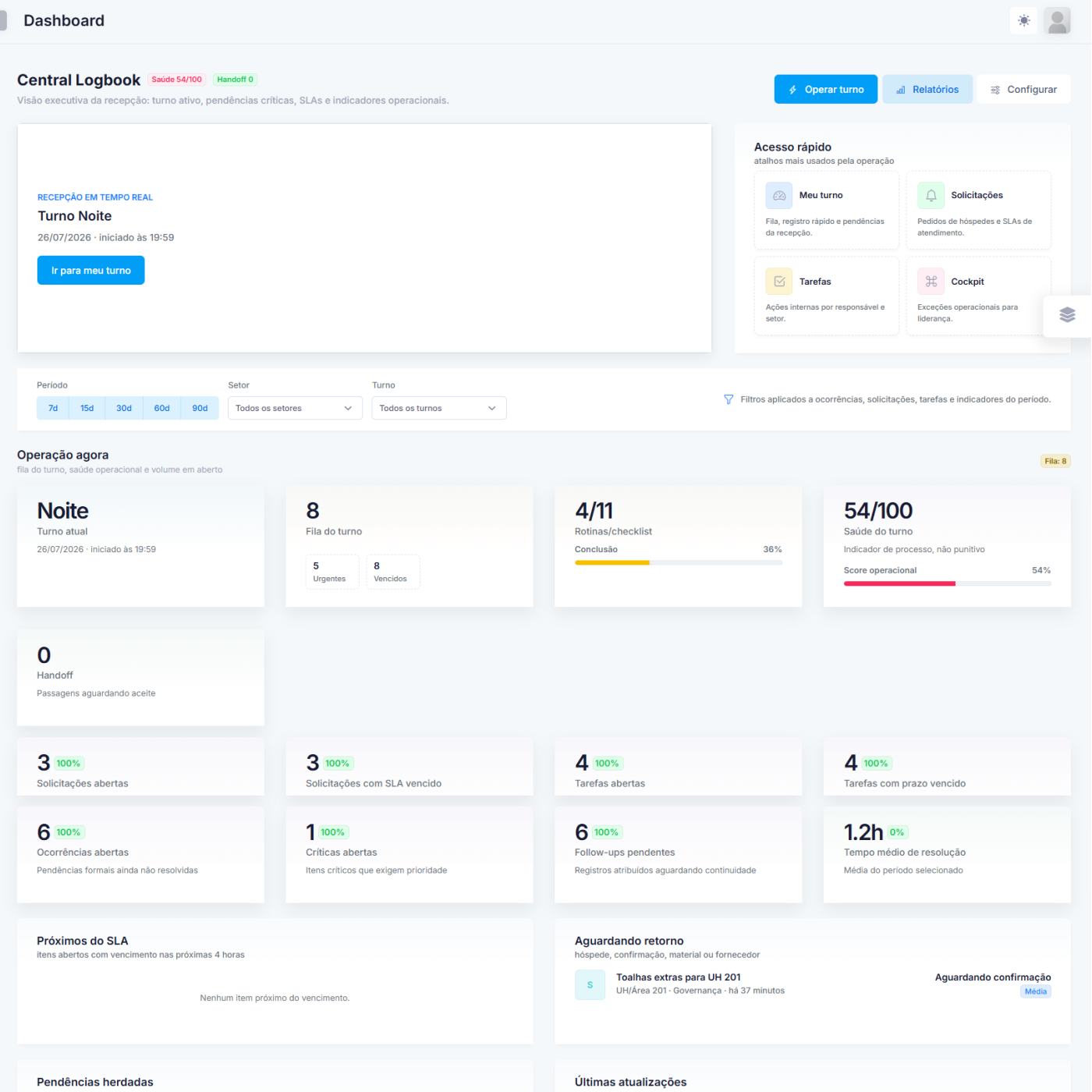
Task: Open the user avatar menu
Action: pyautogui.click(x=1058, y=21)
